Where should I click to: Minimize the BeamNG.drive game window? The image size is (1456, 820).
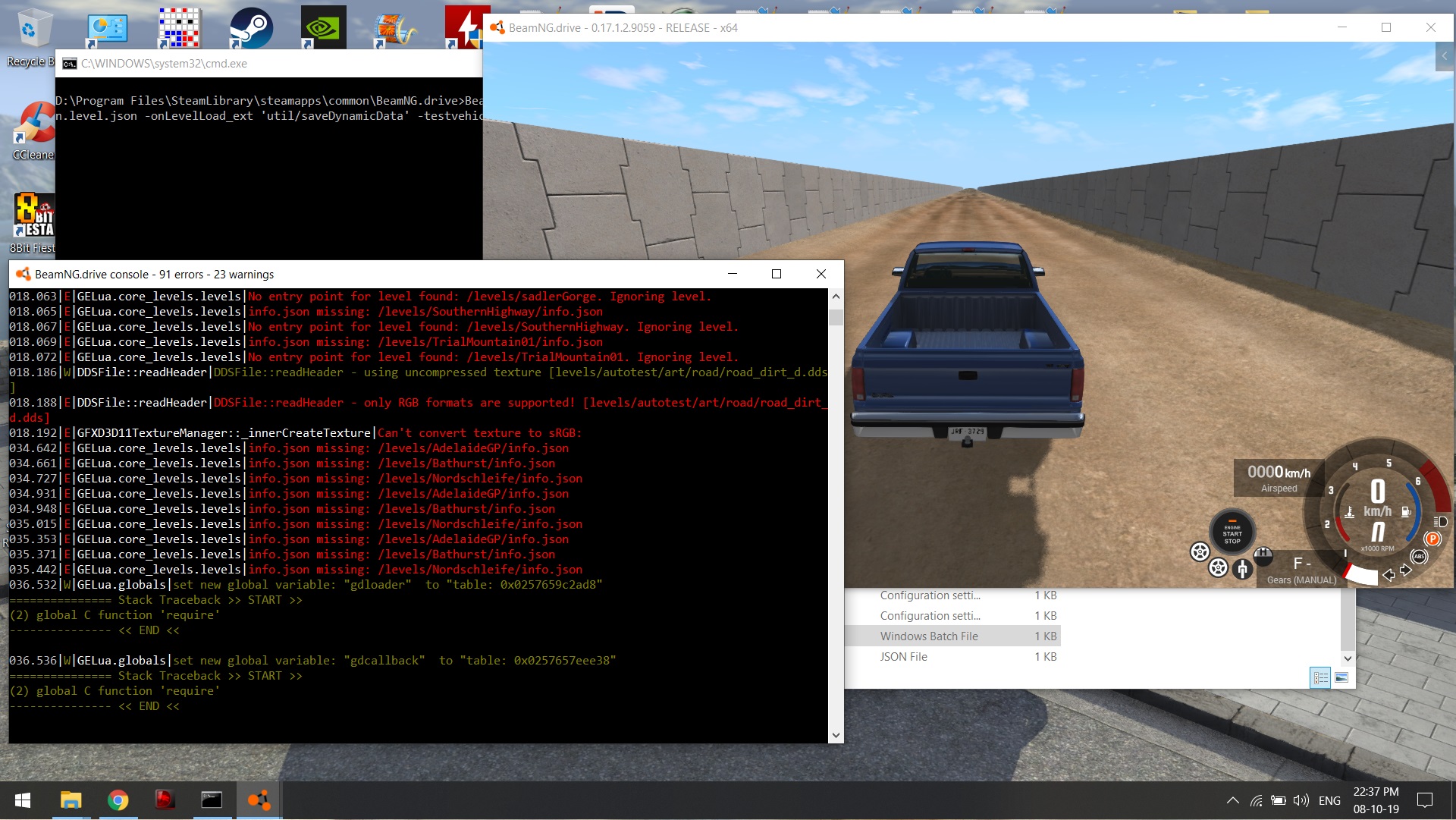point(1342,27)
